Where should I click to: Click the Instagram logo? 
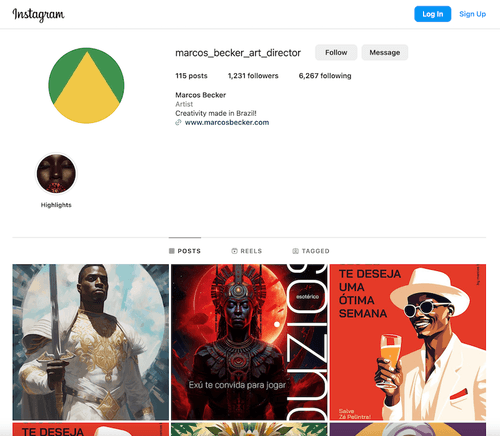[38, 15]
